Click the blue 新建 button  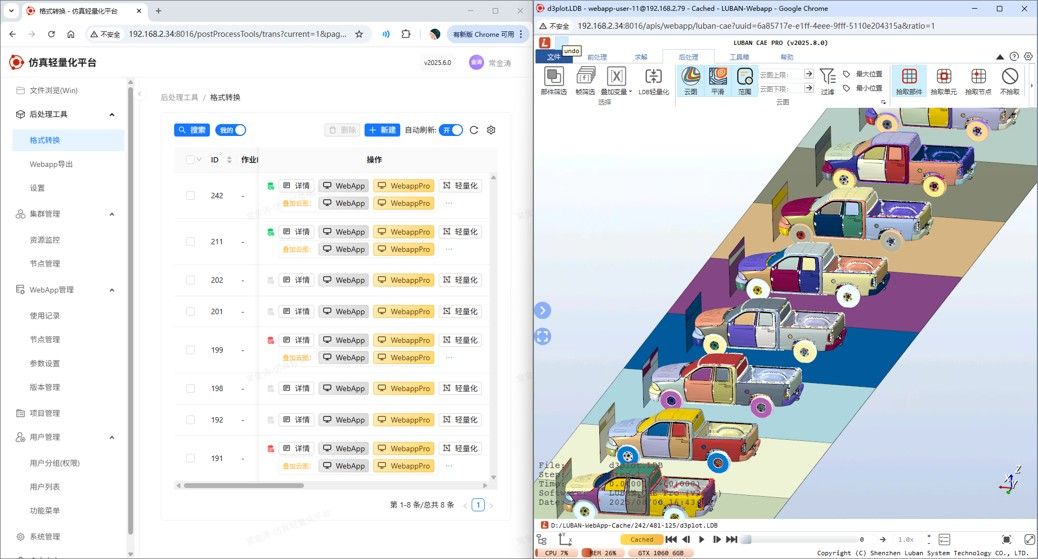[x=382, y=130]
